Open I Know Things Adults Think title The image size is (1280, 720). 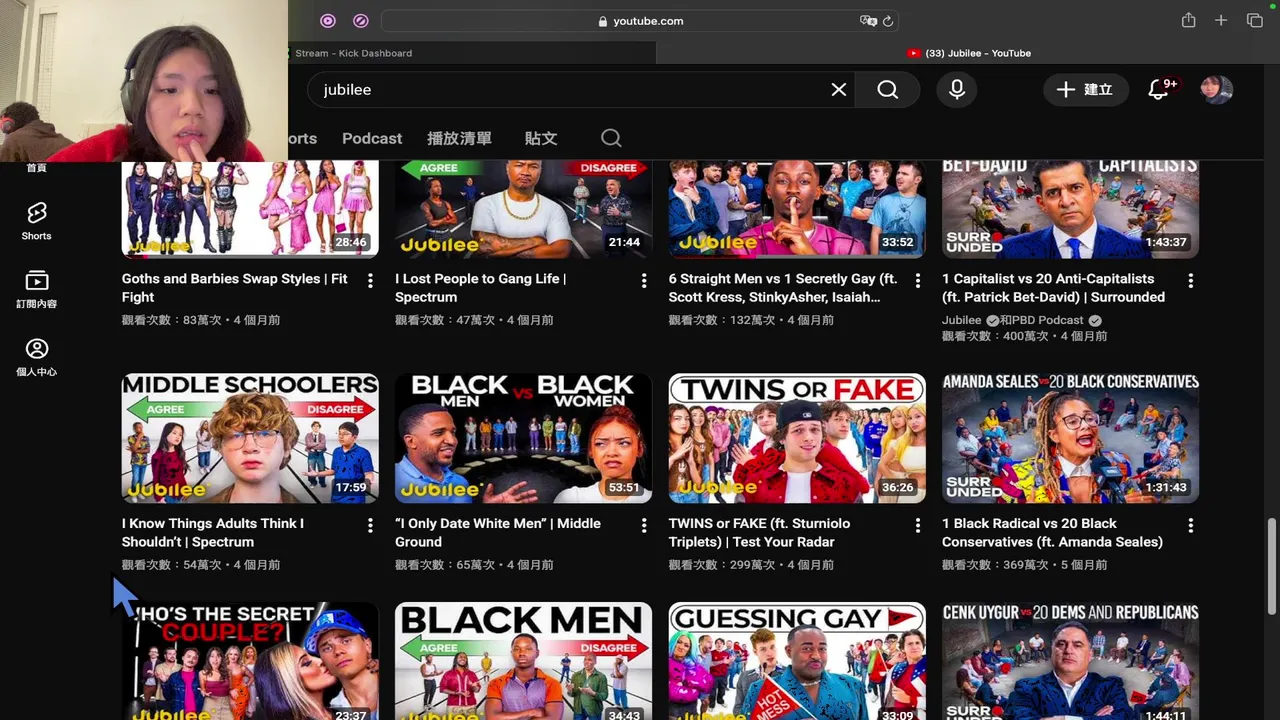tap(213, 532)
